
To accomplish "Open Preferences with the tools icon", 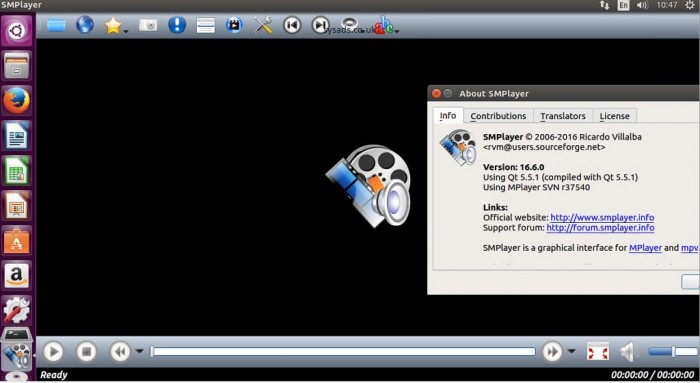I will click(x=263, y=25).
